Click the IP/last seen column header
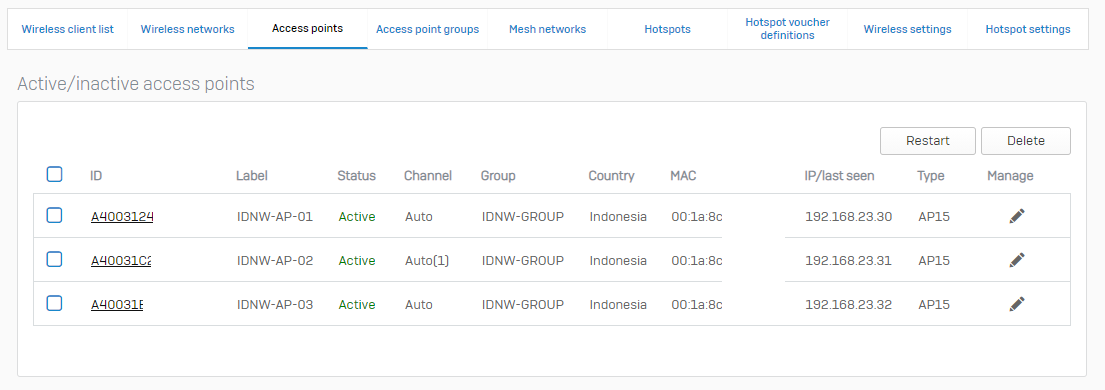The width and height of the screenshot is (1105, 390). (x=839, y=176)
